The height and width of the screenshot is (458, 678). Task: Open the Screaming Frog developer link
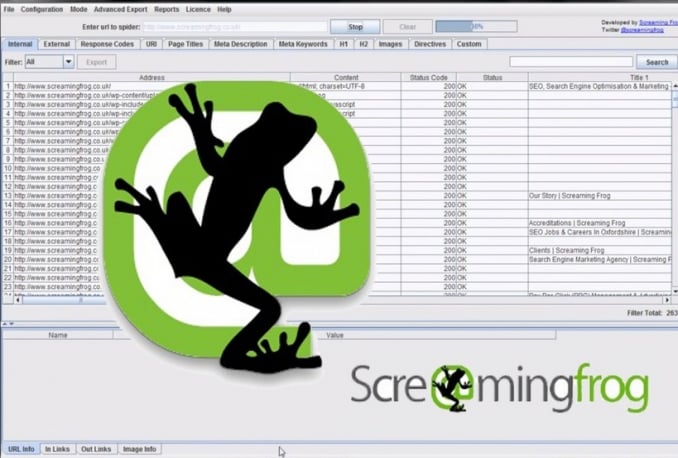click(x=650, y=21)
